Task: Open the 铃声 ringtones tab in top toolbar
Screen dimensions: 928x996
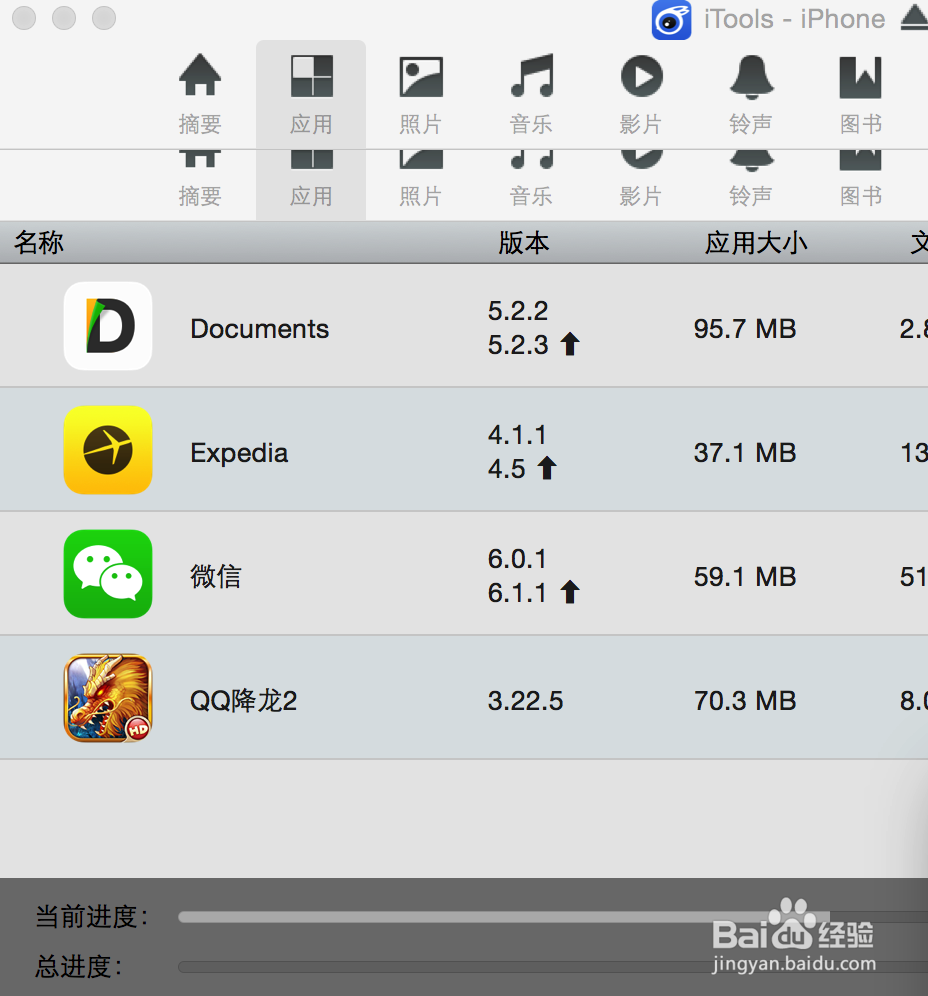Action: 751,94
